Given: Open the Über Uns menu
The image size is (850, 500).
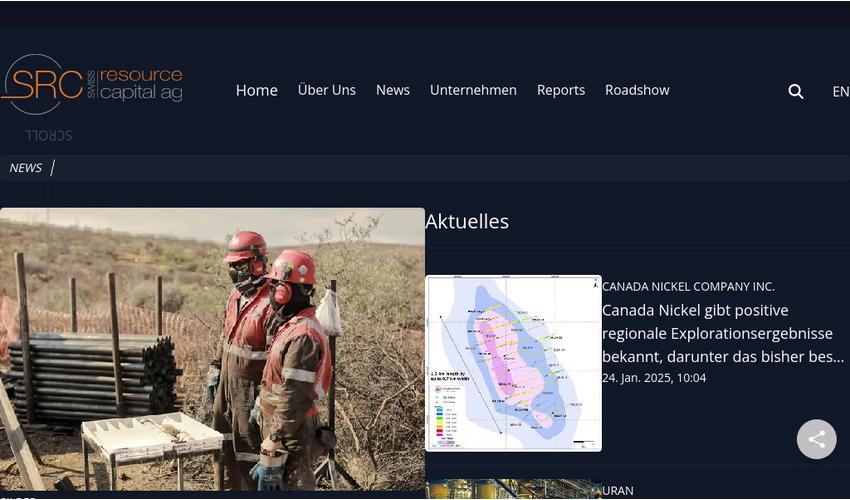Looking at the screenshot, I should point(327,90).
